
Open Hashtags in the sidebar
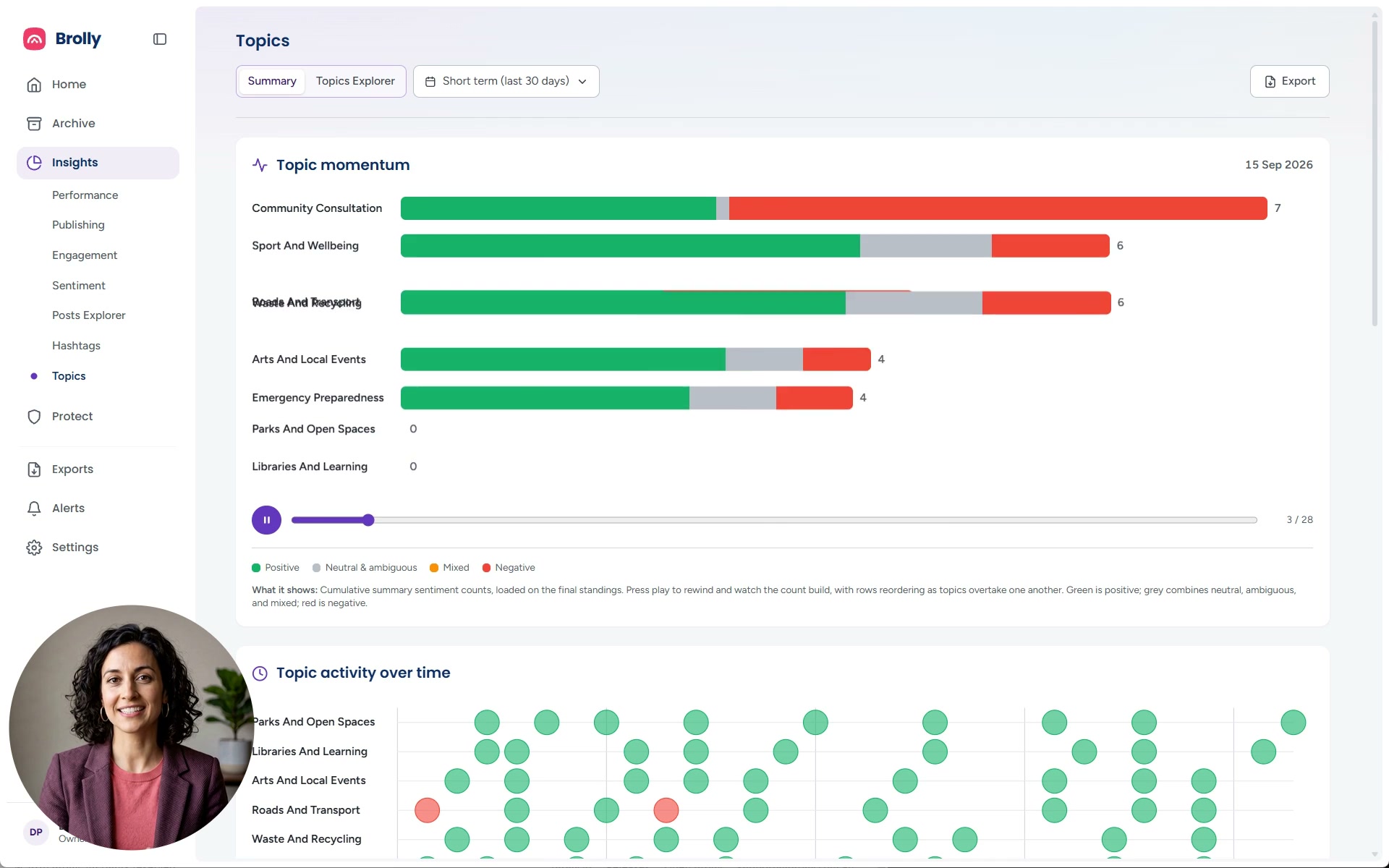coord(76,346)
